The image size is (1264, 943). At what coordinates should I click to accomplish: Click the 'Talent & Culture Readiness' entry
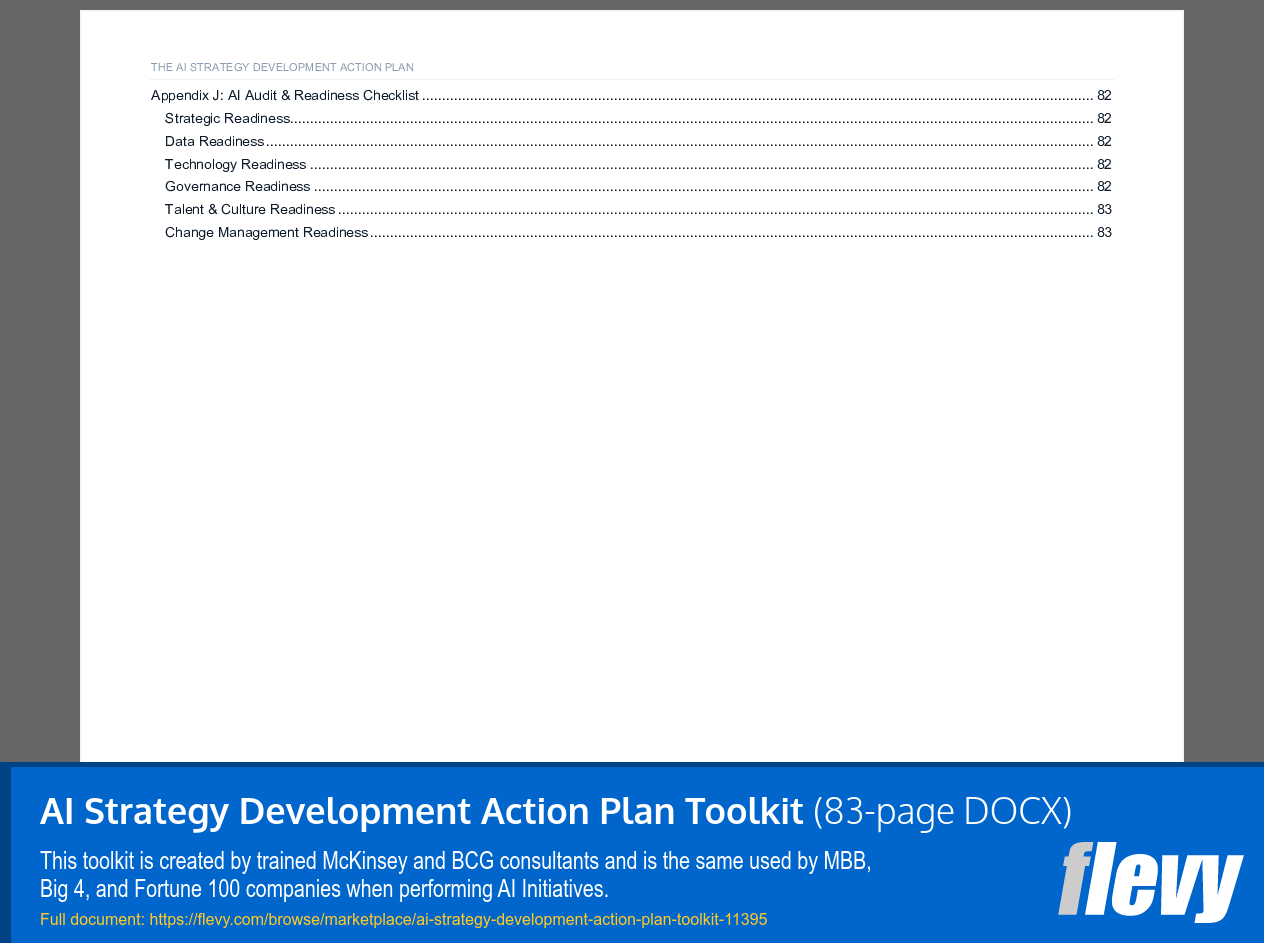(x=250, y=209)
